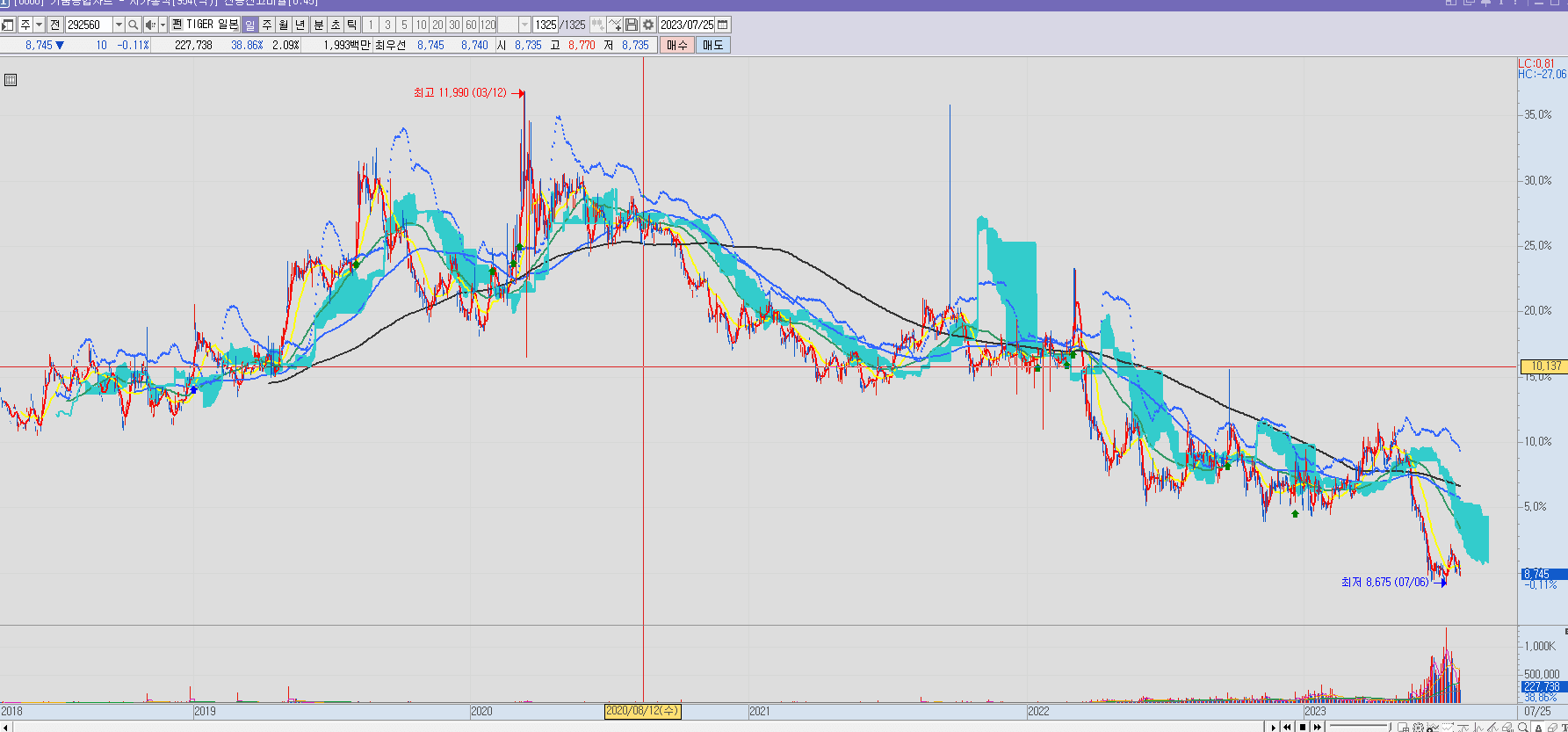Click the bottom-bar text T icon
The height and width of the screenshot is (732, 1568).
[x=1564, y=727]
